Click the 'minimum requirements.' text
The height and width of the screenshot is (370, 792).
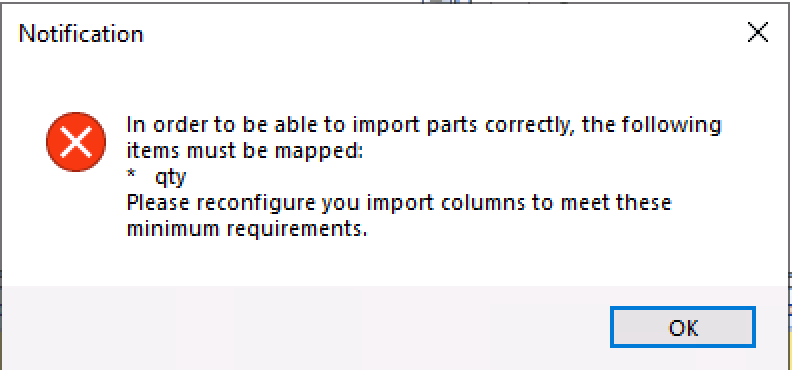[x=245, y=229]
